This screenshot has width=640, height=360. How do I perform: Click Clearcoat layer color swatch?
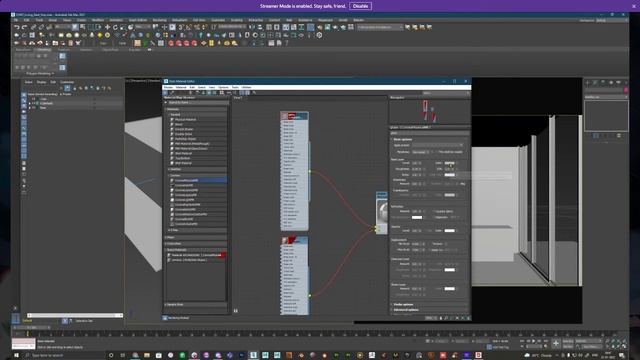tap(449, 270)
